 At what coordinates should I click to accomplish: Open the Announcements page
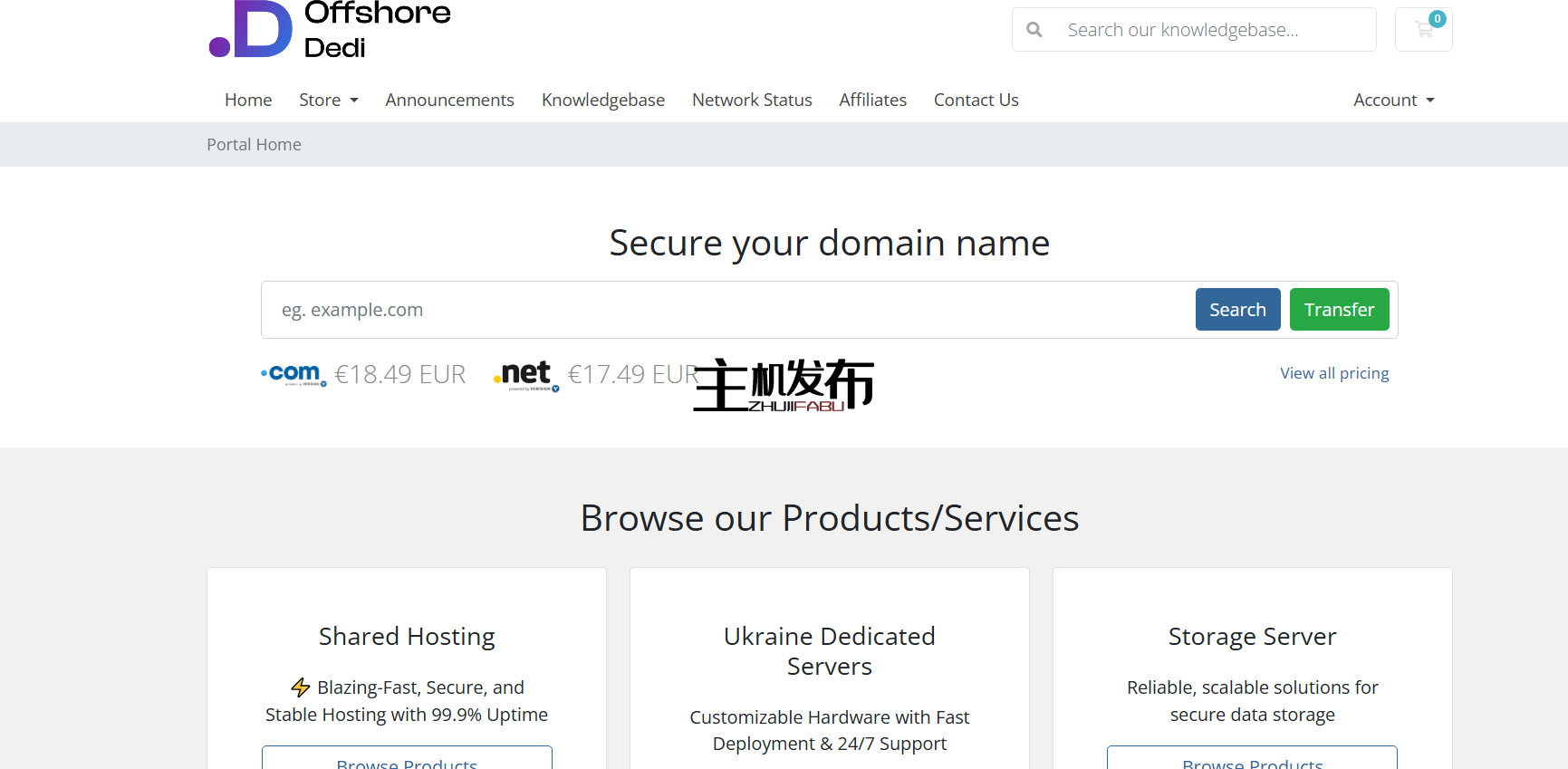[449, 100]
